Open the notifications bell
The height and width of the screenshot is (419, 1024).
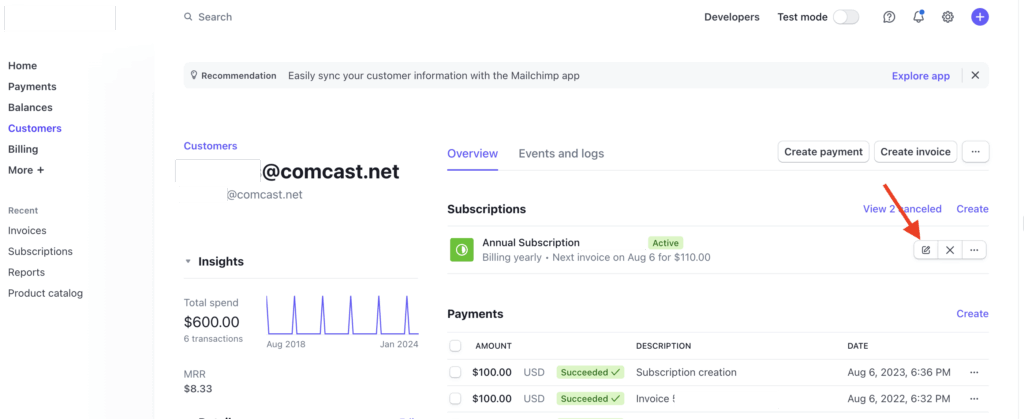pos(918,17)
